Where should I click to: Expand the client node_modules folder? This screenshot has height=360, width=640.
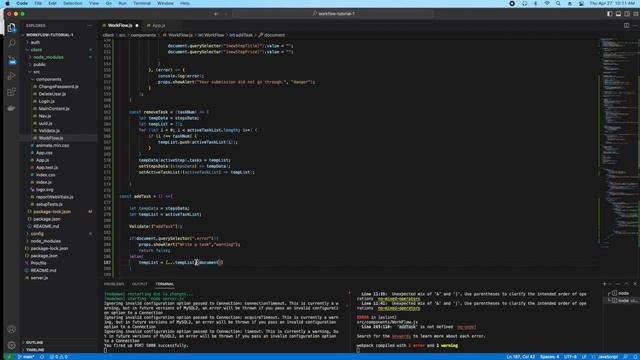(x=48, y=57)
